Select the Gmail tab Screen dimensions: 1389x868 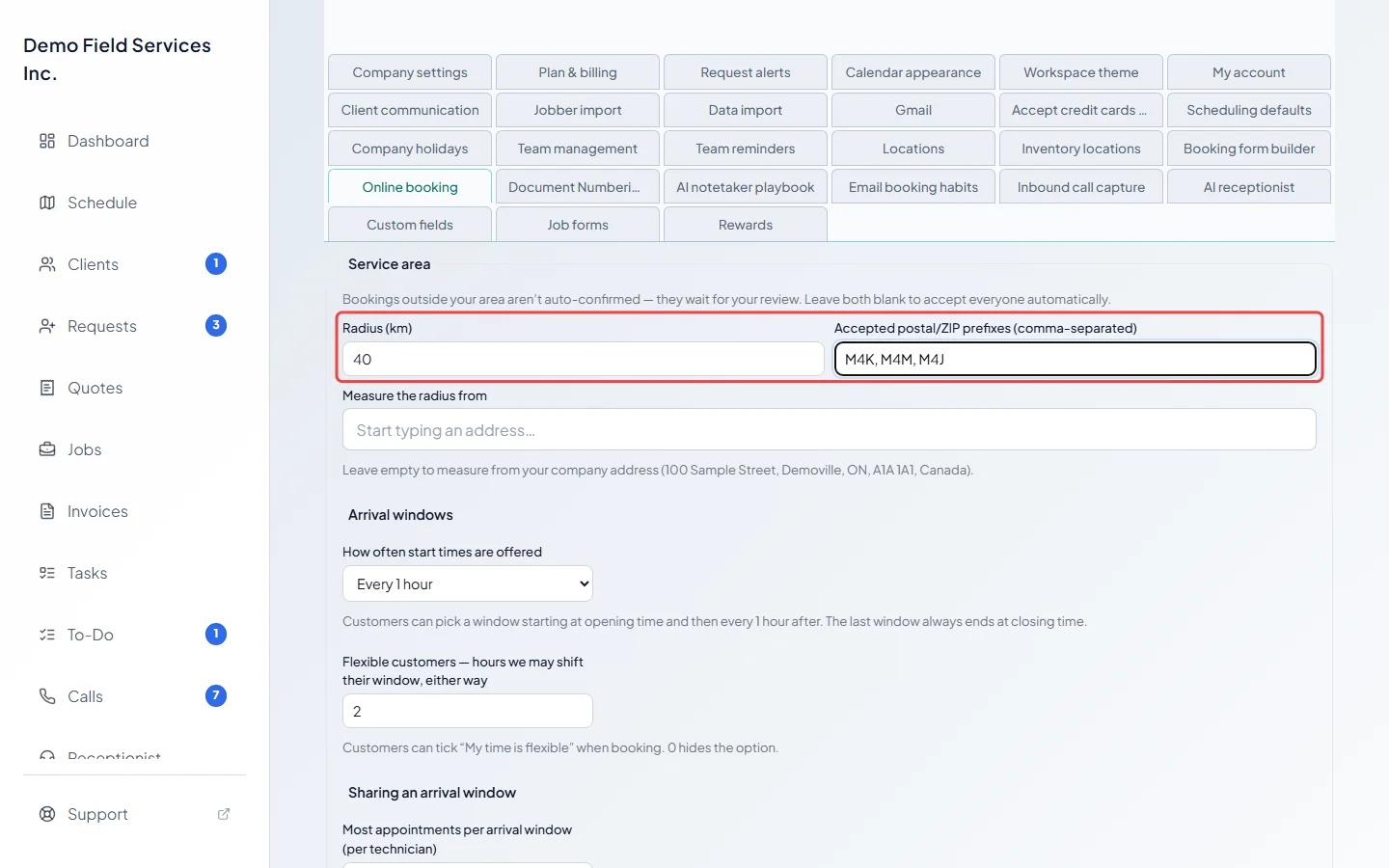(913, 110)
